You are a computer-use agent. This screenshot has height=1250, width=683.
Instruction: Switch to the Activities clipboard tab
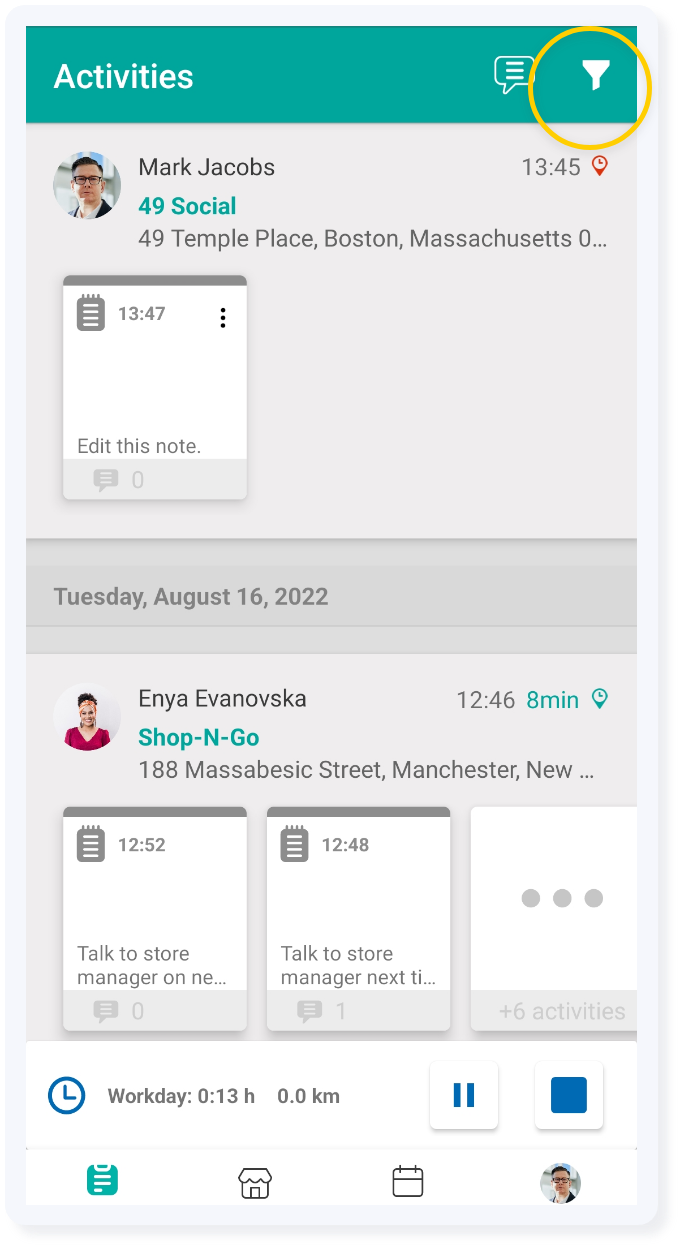pos(102,1181)
